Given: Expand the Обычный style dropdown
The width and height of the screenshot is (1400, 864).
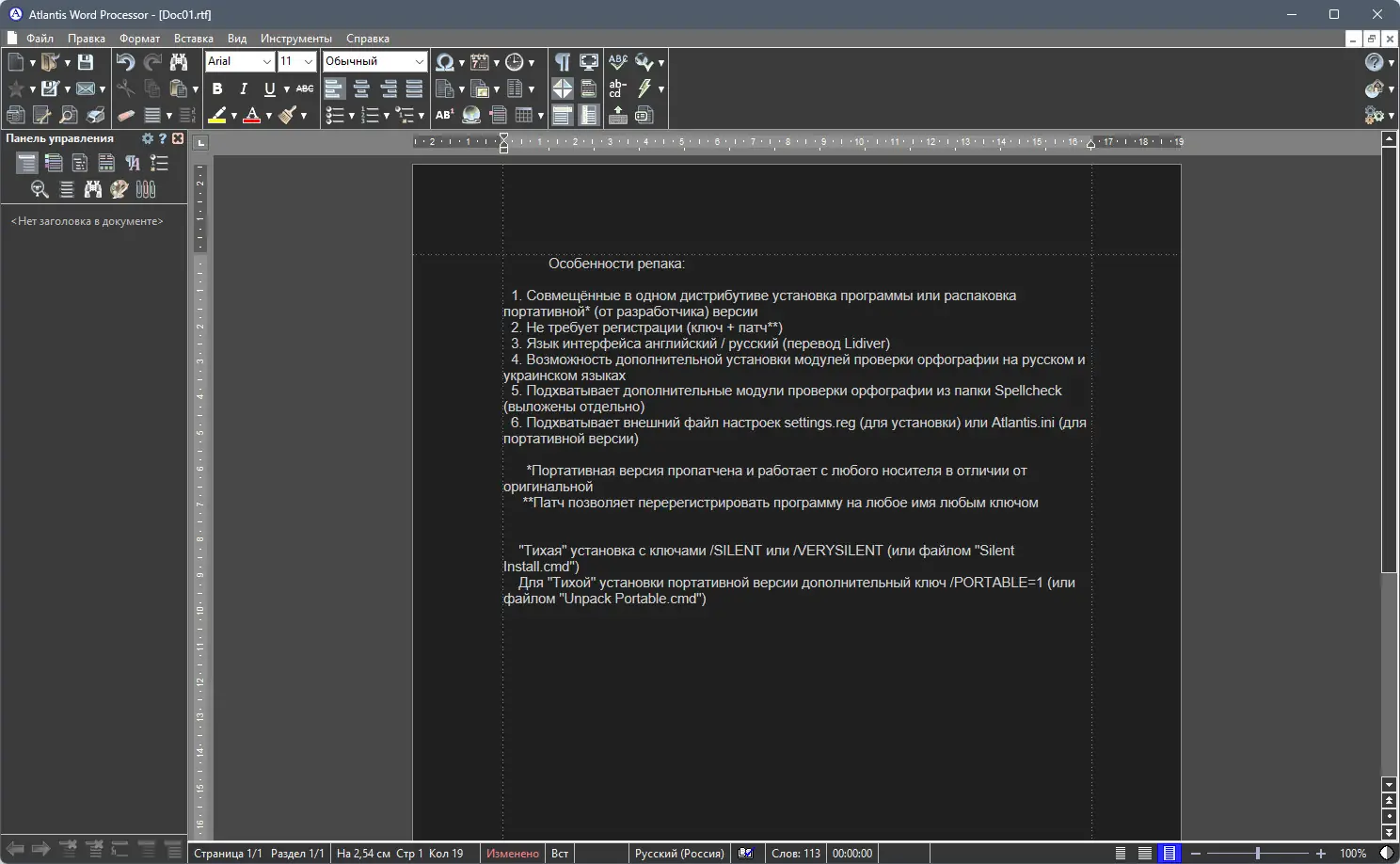Looking at the screenshot, I should click(x=418, y=61).
